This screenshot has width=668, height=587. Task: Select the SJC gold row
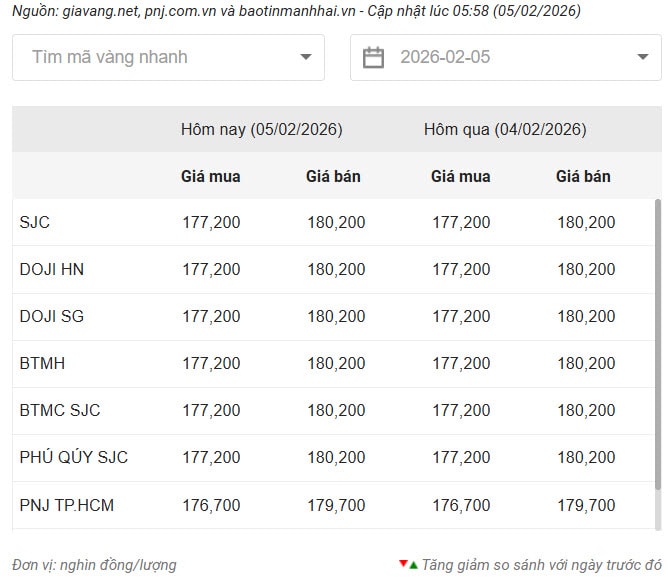tap(35, 222)
